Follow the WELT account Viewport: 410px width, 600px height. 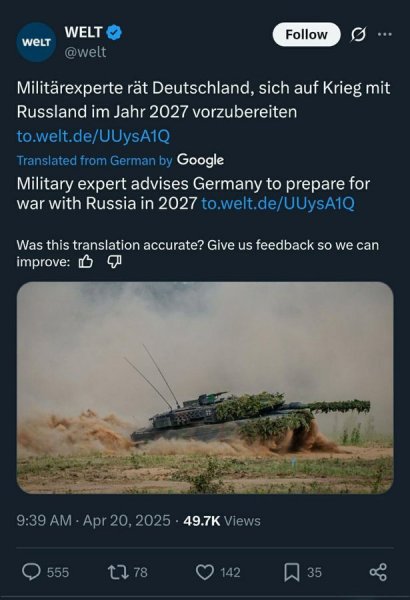306,35
